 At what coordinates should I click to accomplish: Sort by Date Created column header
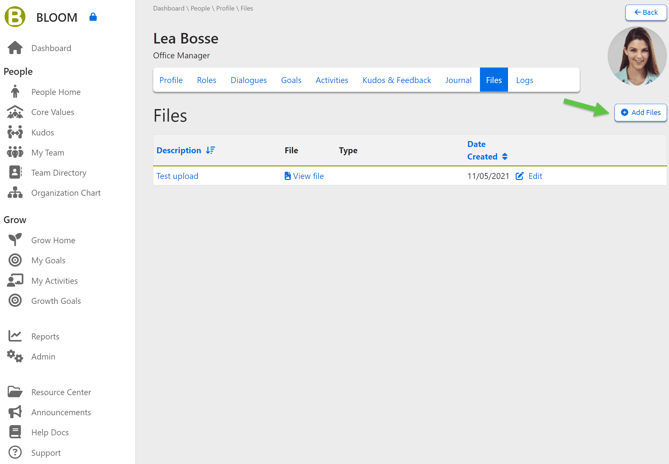pyautogui.click(x=482, y=150)
